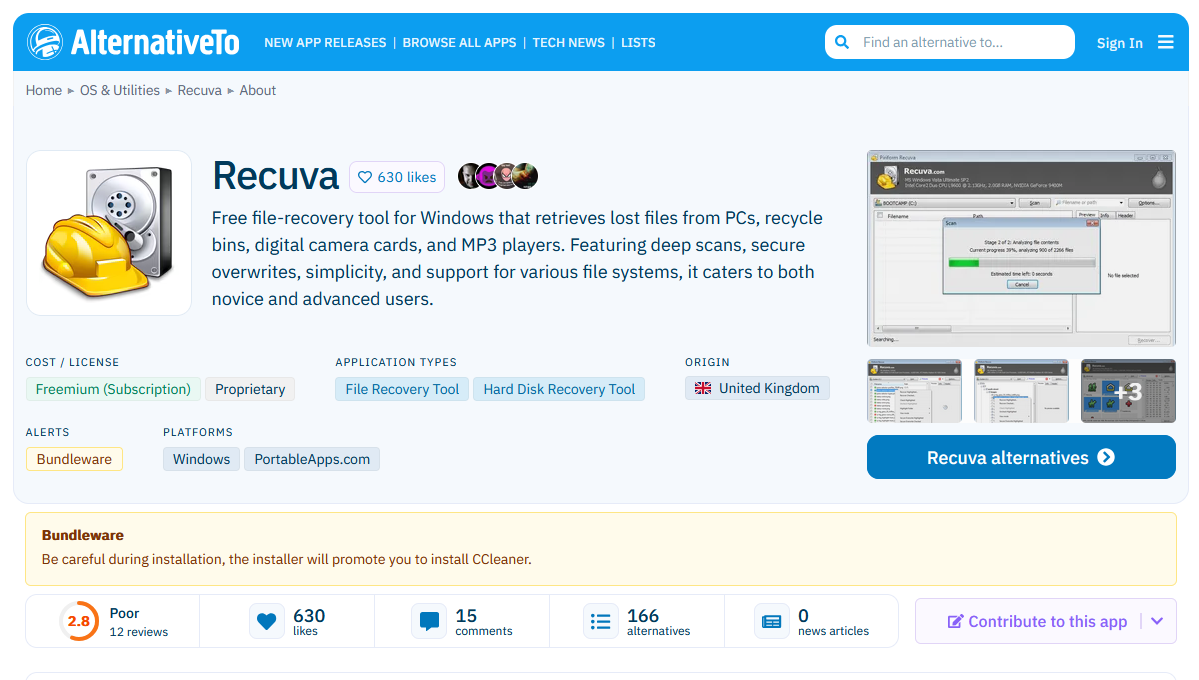
Task: Click Recuva alternatives button
Action: pos(1021,457)
